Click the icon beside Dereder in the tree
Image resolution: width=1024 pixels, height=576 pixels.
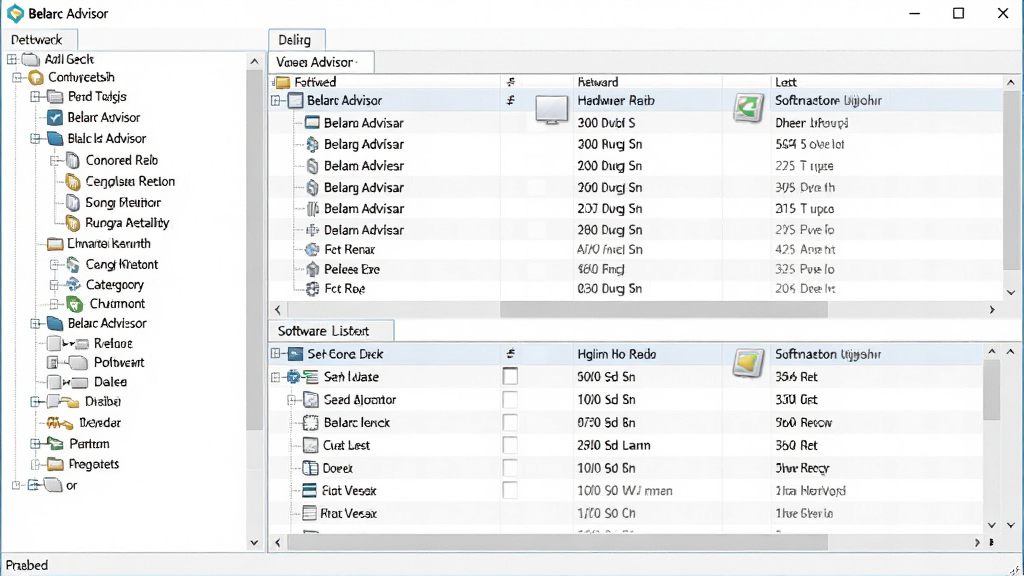click(x=59, y=423)
